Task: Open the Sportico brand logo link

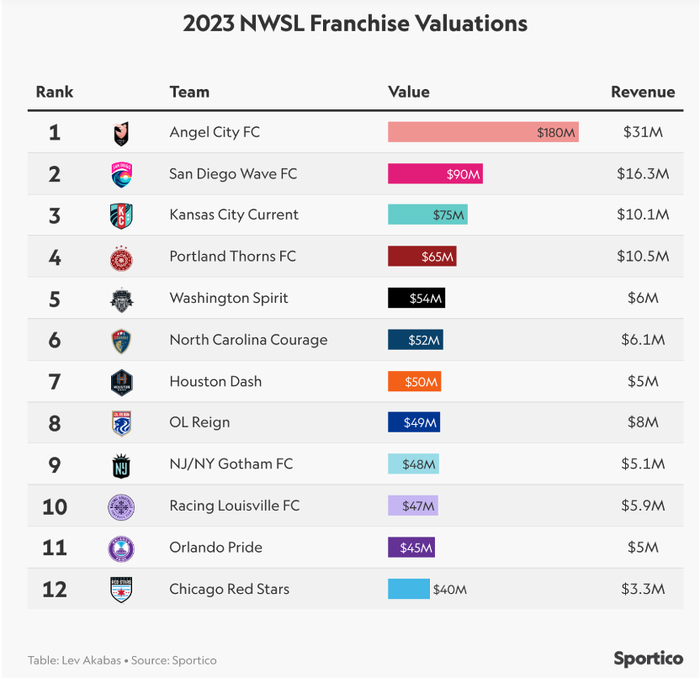Action: [648, 659]
